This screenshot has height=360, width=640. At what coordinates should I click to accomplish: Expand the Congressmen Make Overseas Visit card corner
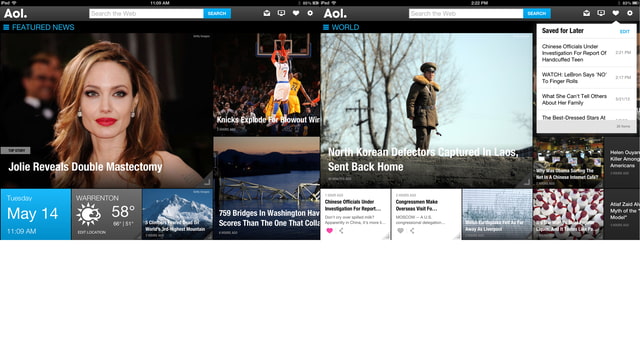point(457,236)
